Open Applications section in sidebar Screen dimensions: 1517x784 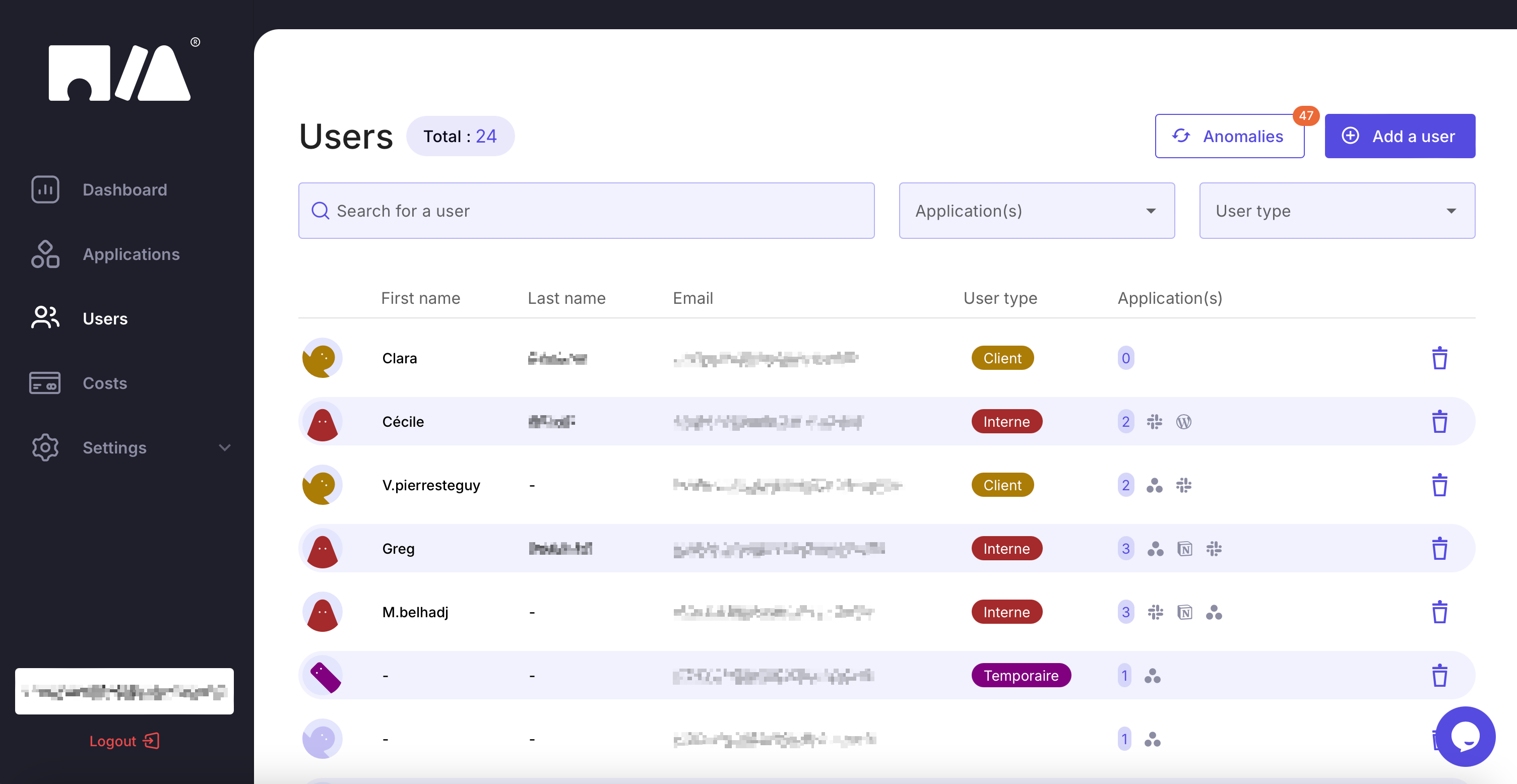(x=131, y=254)
